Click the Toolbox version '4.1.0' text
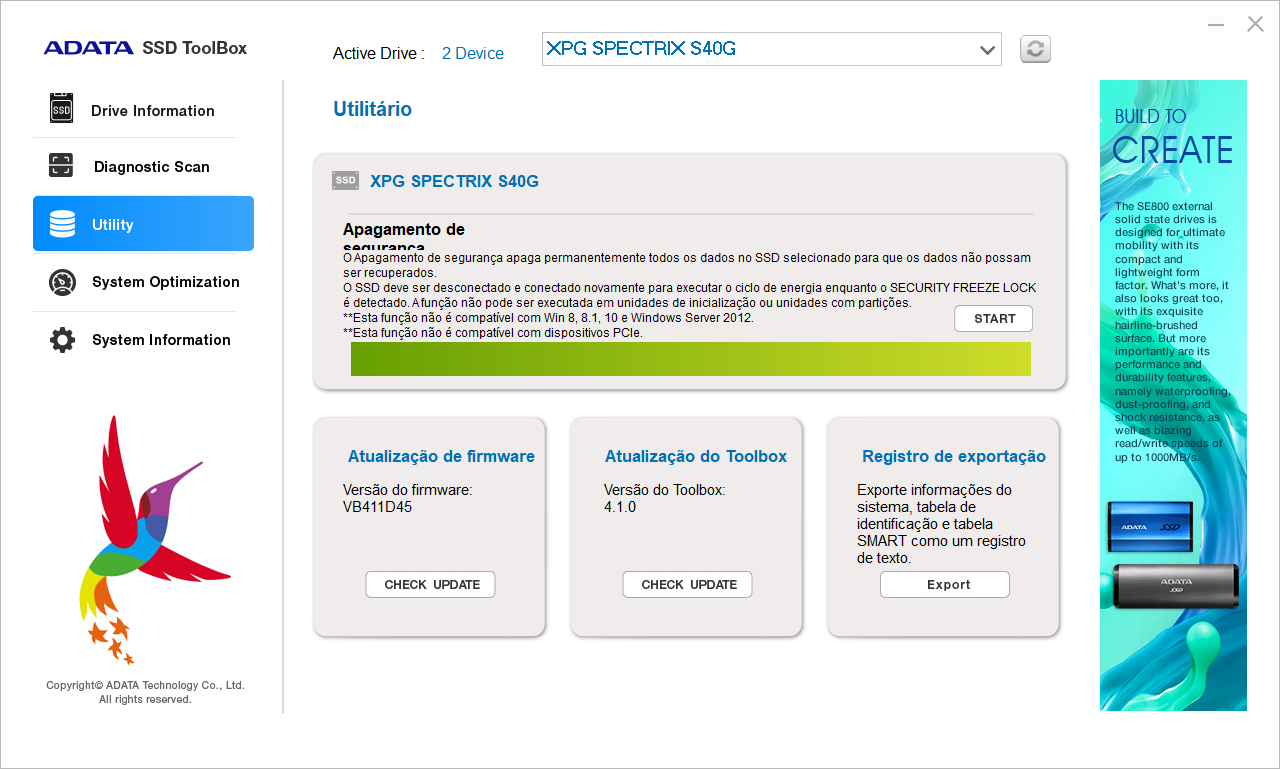The width and height of the screenshot is (1280, 769). [620, 507]
